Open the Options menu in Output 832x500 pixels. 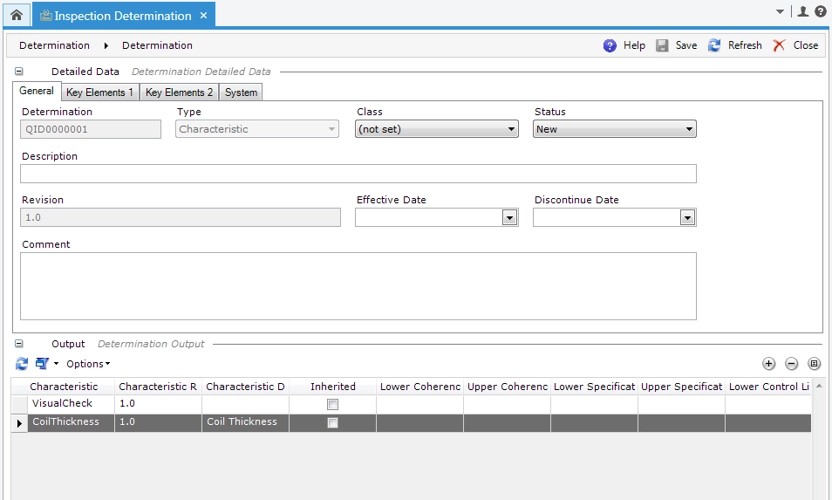pyautogui.click(x=88, y=364)
